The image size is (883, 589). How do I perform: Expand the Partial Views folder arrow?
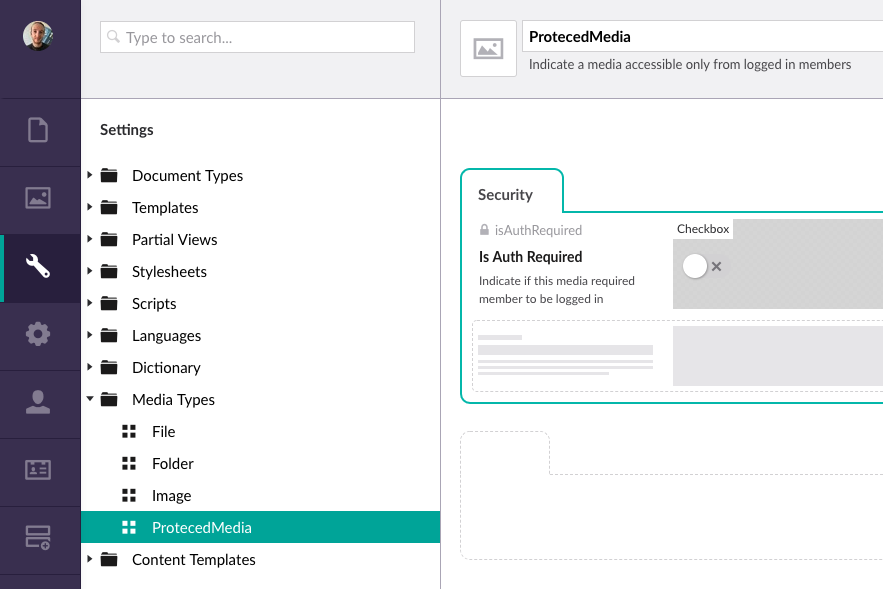click(90, 239)
